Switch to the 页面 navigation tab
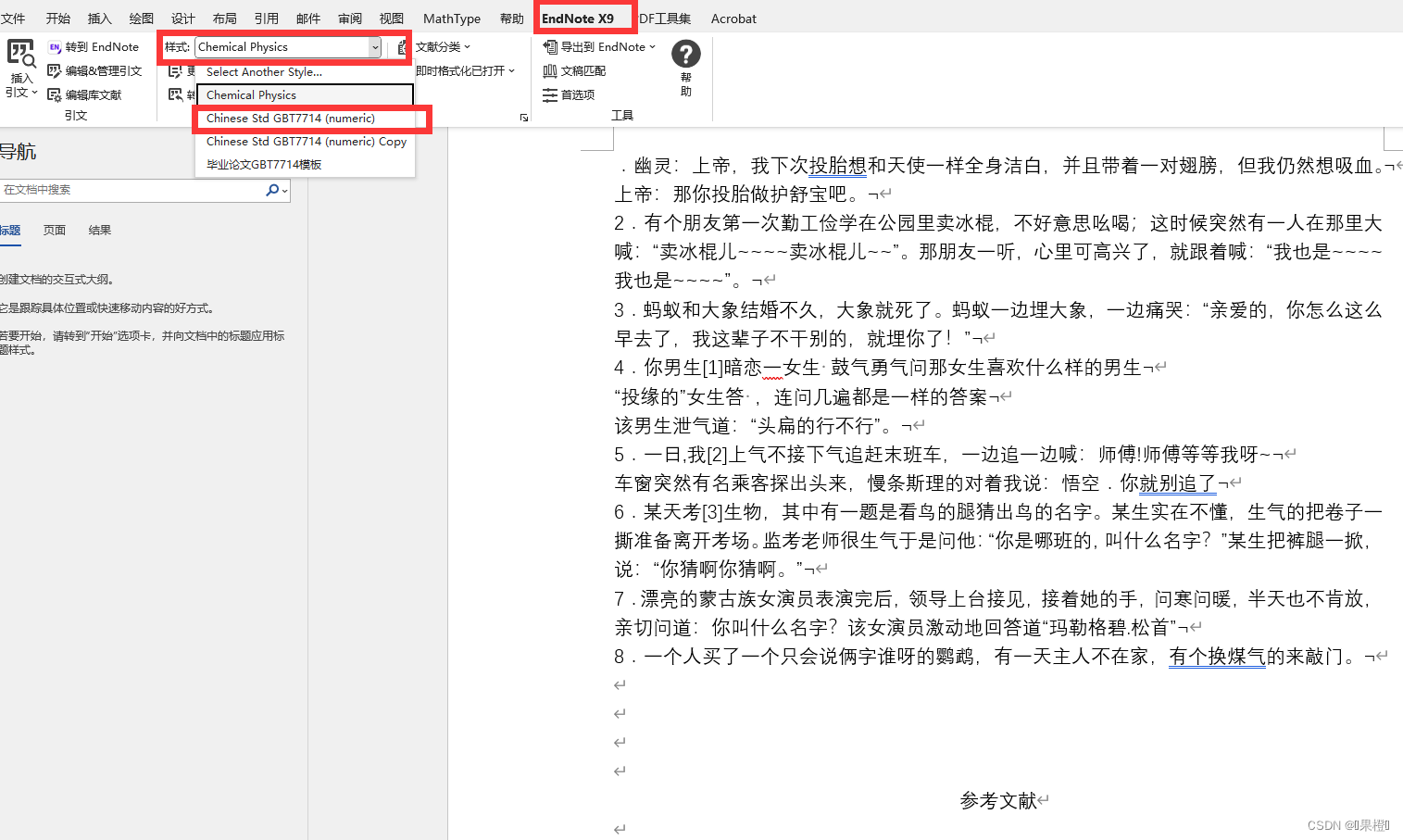 54,230
